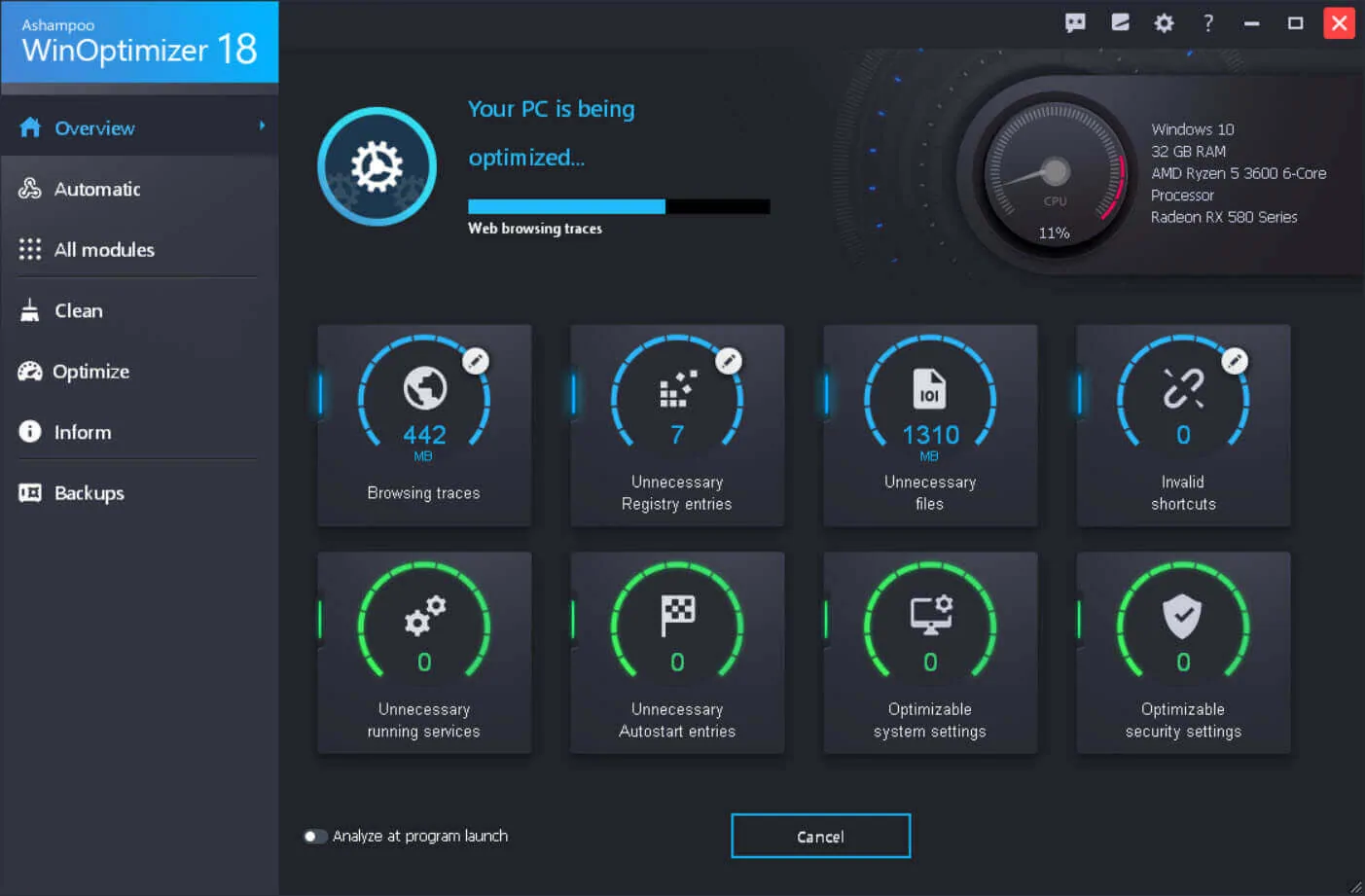This screenshot has height=896, width=1365.
Task: Click the Registry entries pixel blocks icon
Action: pos(678,388)
